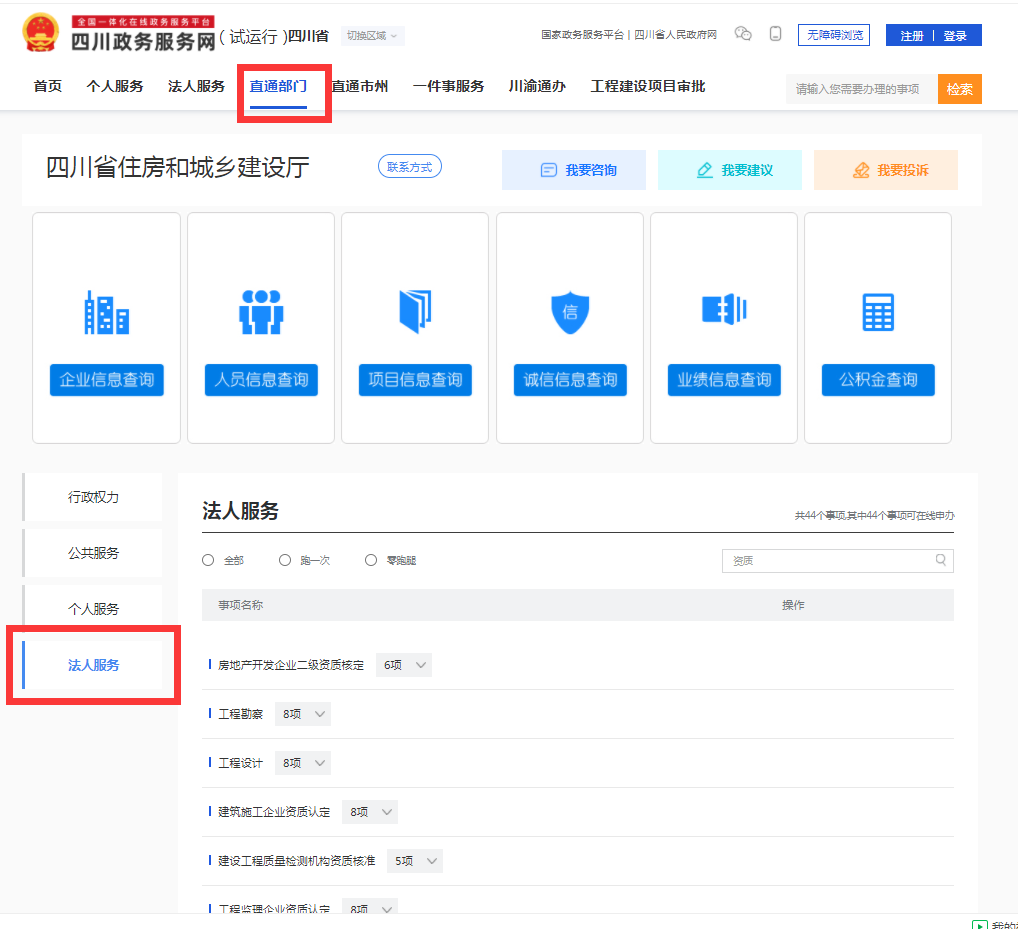Click the project info folder icon
Screen dimensions: 1018x929
click(x=415, y=312)
